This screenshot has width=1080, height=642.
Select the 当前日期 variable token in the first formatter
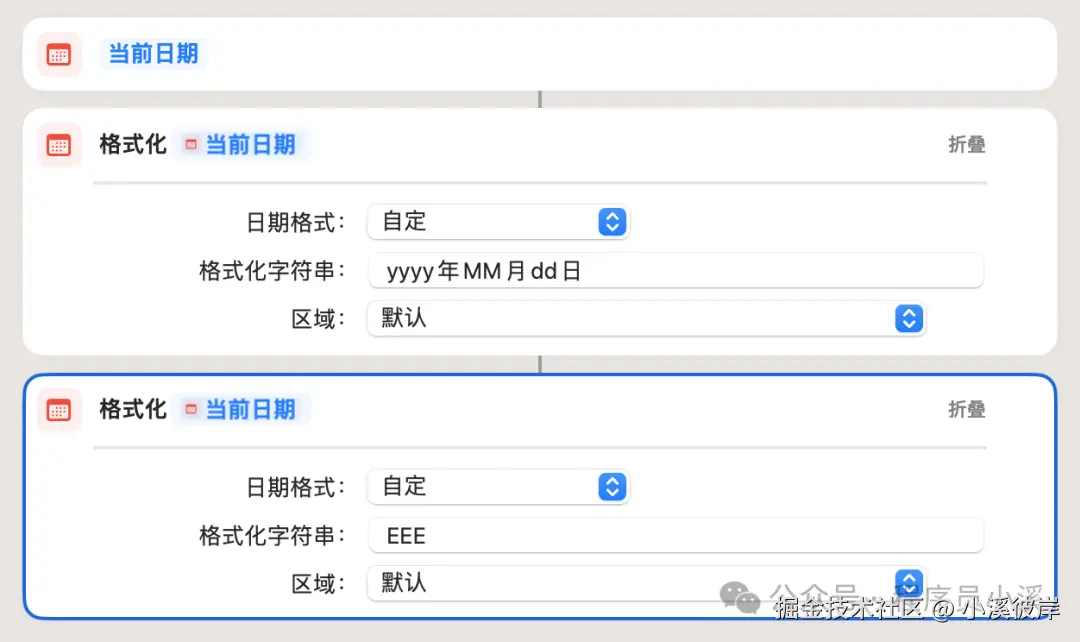click(250, 144)
